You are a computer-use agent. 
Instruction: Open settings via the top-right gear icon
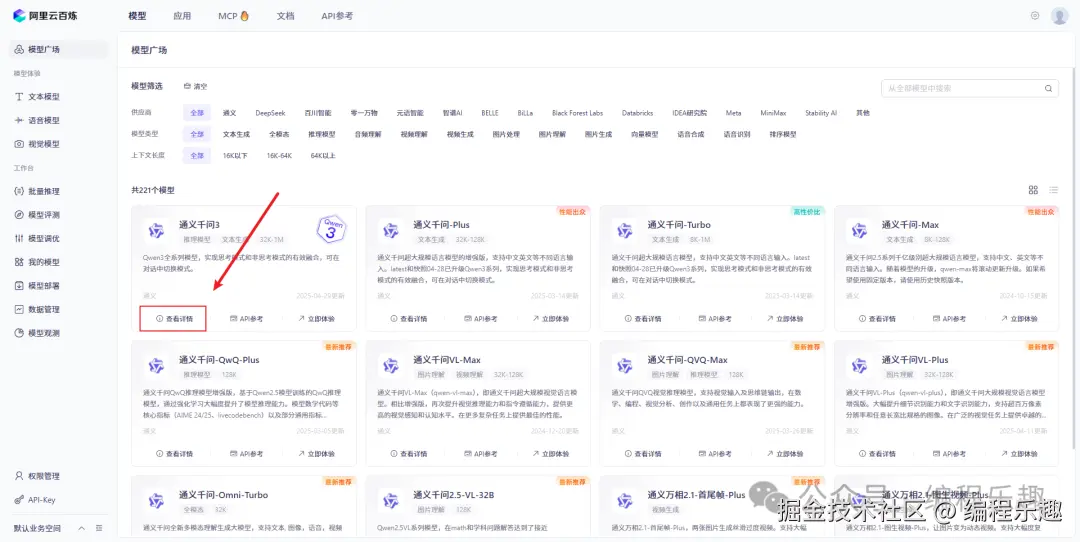coord(1035,15)
